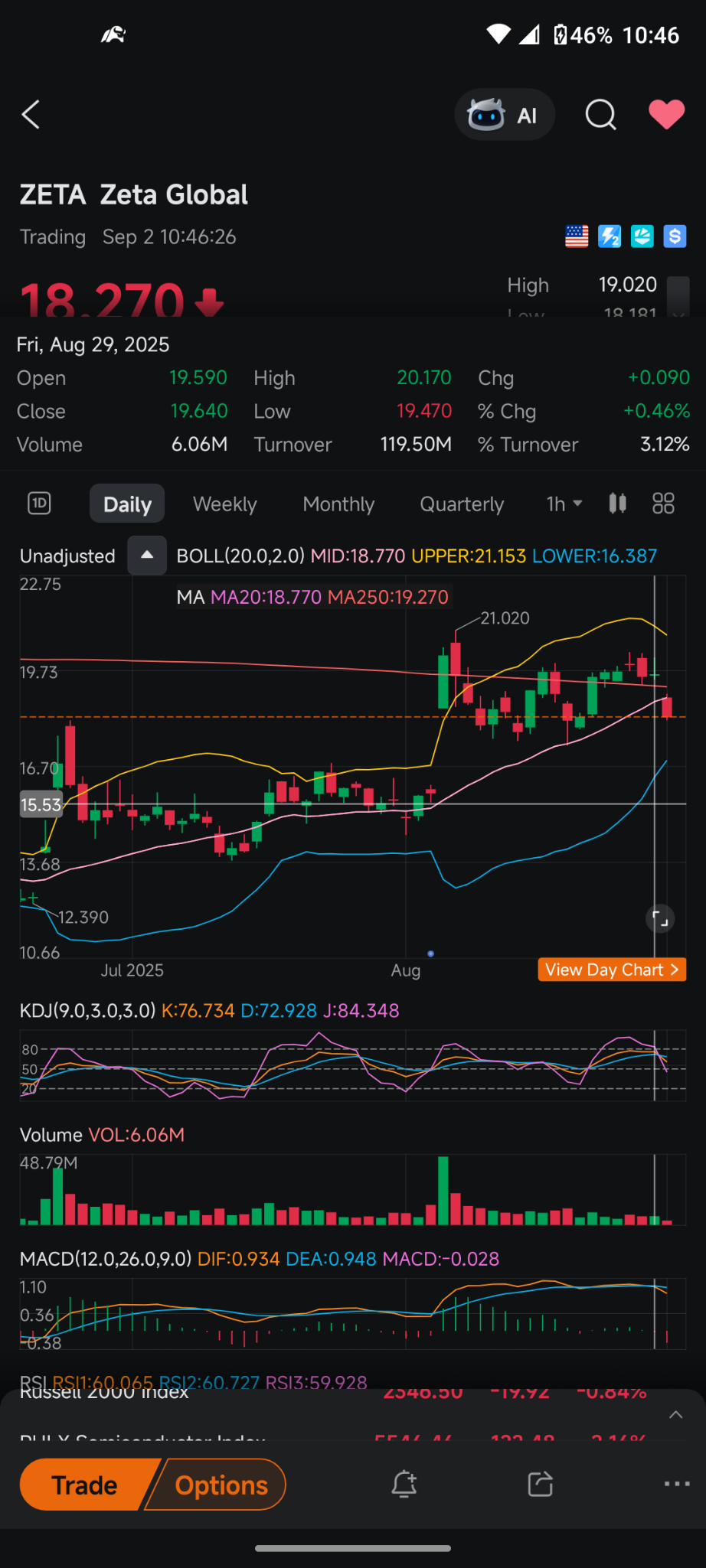Image resolution: width=706 pixels, height=1568 pixels.
Task: Toggle the heart favorite for ZETA
Action: [667, 115]
